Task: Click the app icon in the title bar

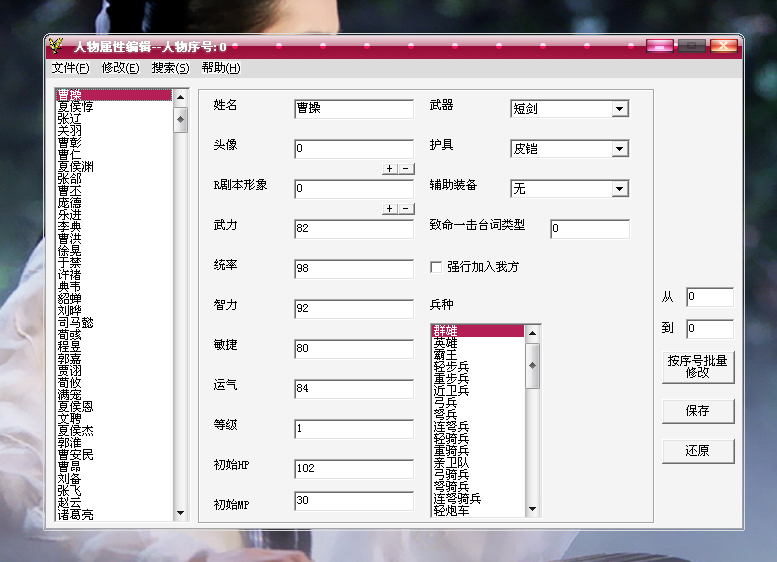Action: 57,46
